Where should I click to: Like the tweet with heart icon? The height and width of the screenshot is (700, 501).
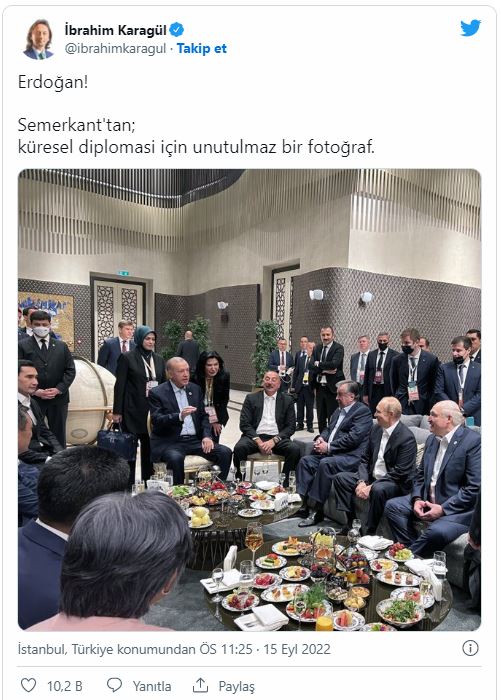(x=29, y=685)
